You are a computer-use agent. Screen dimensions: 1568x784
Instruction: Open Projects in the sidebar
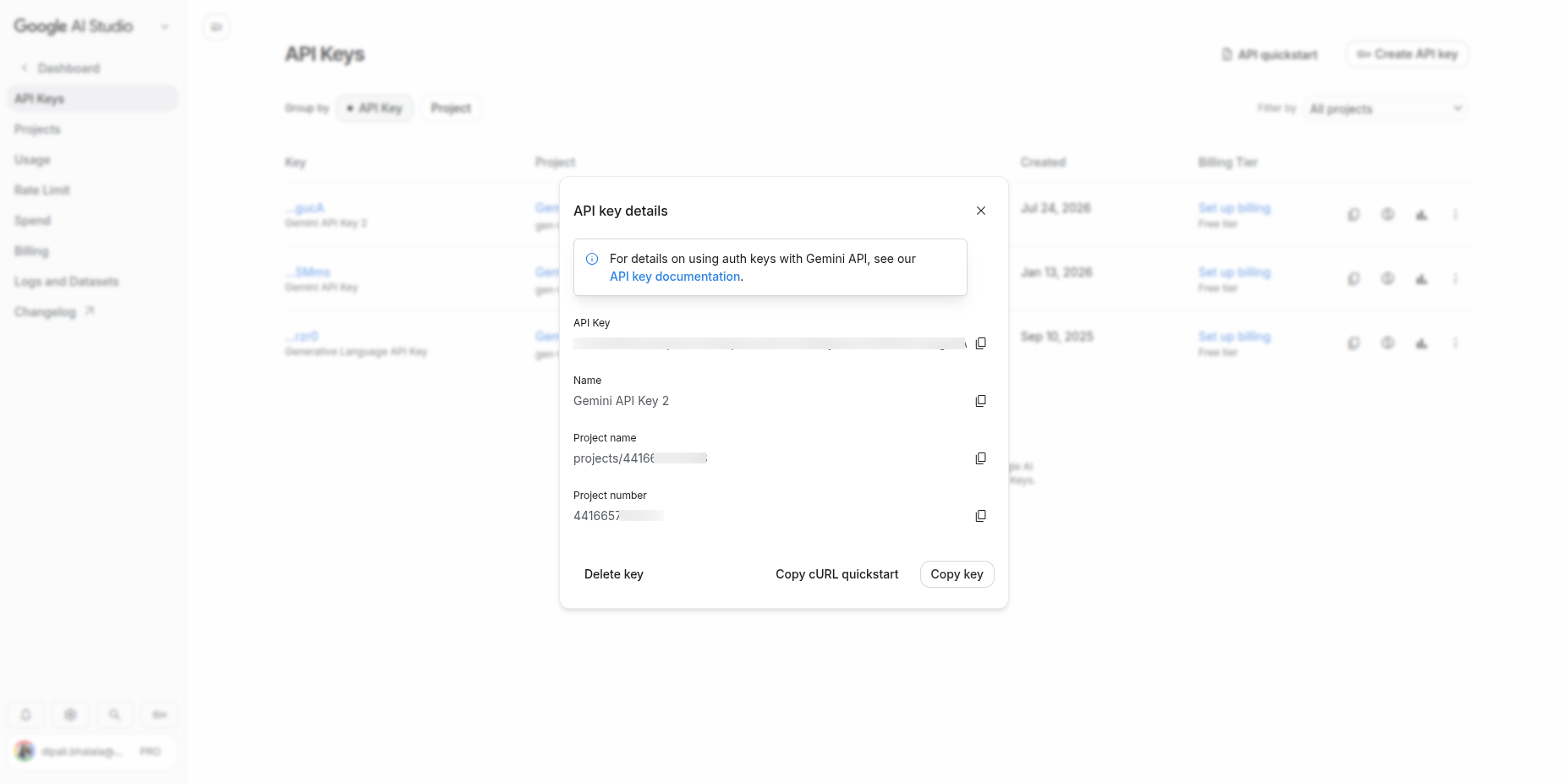coord(37,129)
